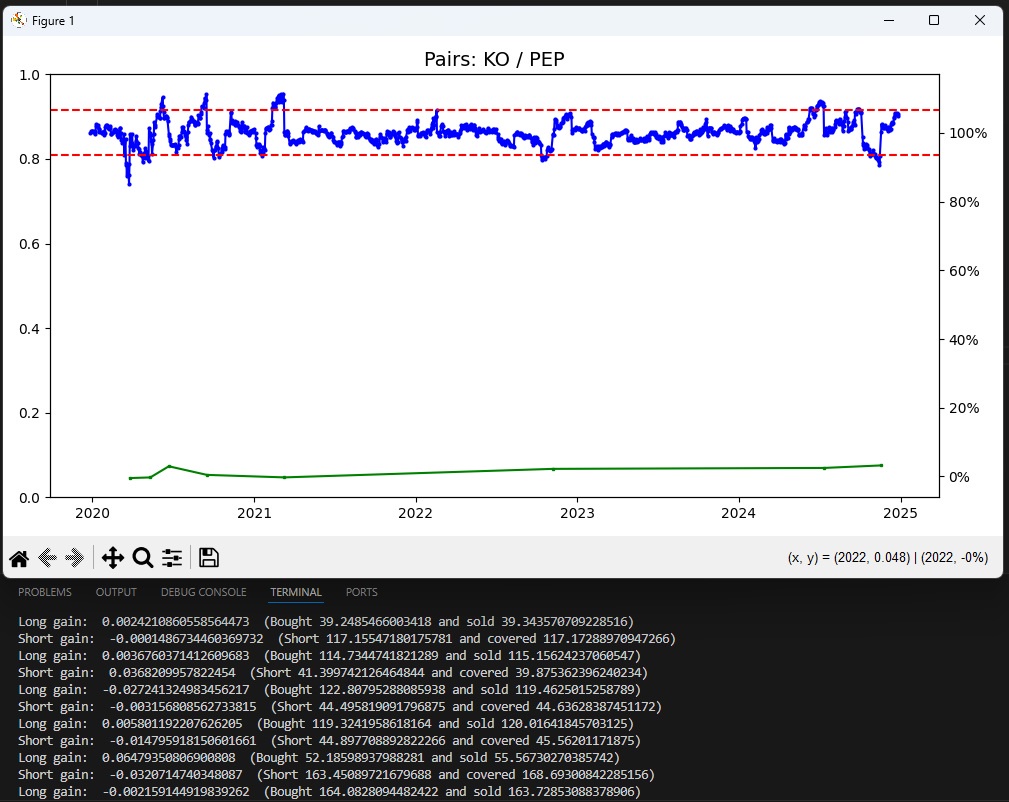Close the Figure 1 window
The width and height of the screenshot is (1009, 802).
[979, 21]
